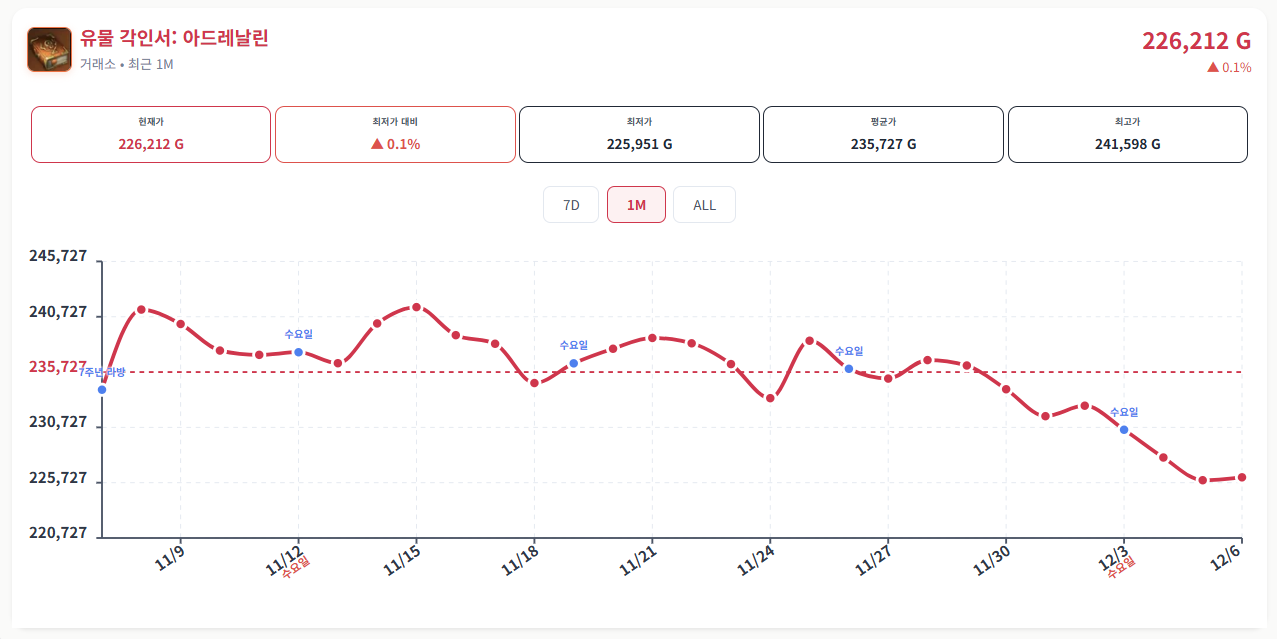Click the blue 수요일 marker at 11/12
This screenshot has width=1277, height=639.
(298, 352)
